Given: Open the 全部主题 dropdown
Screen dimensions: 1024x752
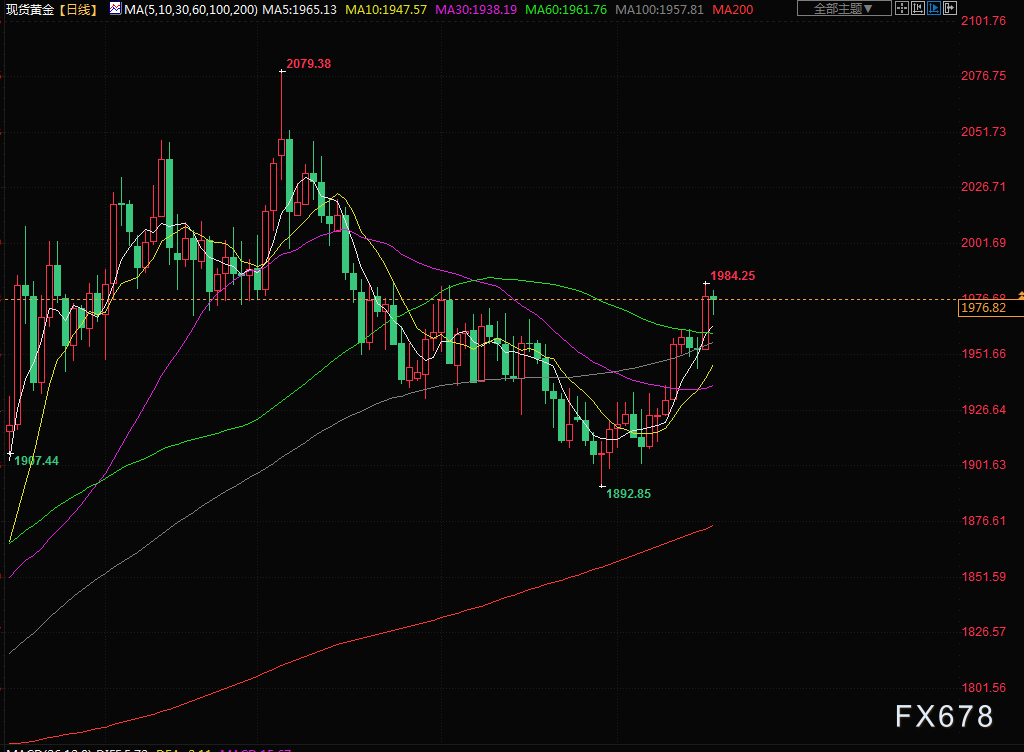Looking at the screenshot, I should coord(842,9).
